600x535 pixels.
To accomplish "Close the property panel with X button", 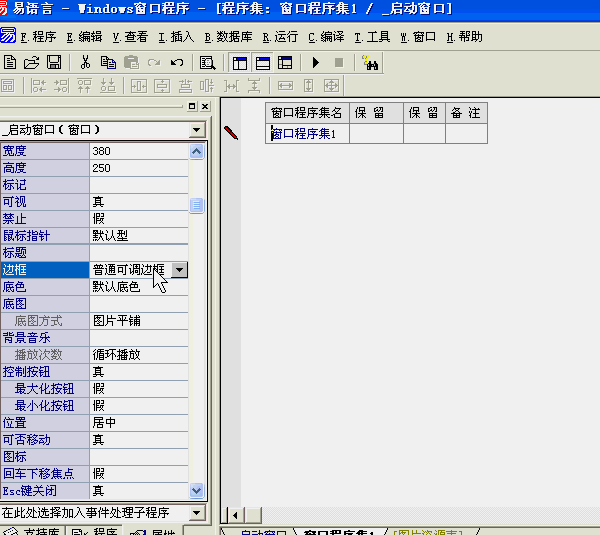I will [205, 106].
